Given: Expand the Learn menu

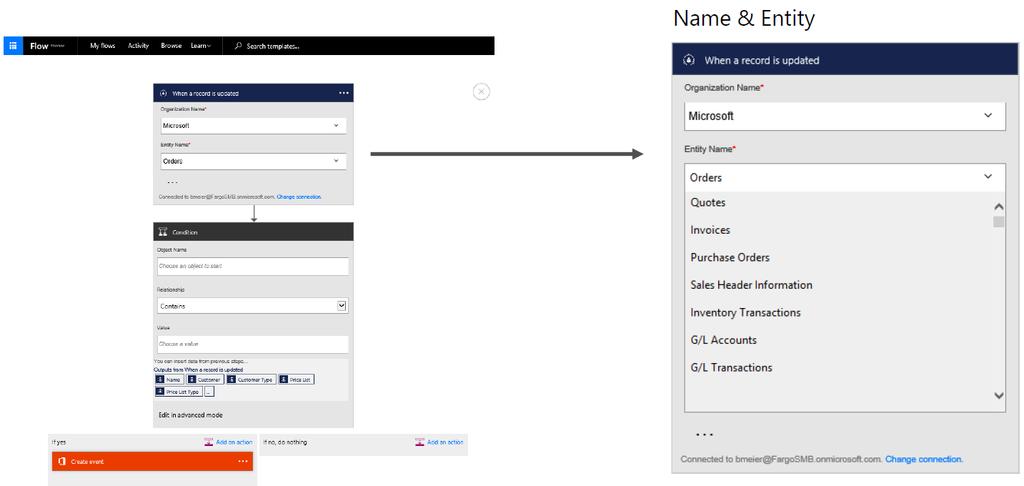Looking at the screenshot, I should [x=200, y=46].
